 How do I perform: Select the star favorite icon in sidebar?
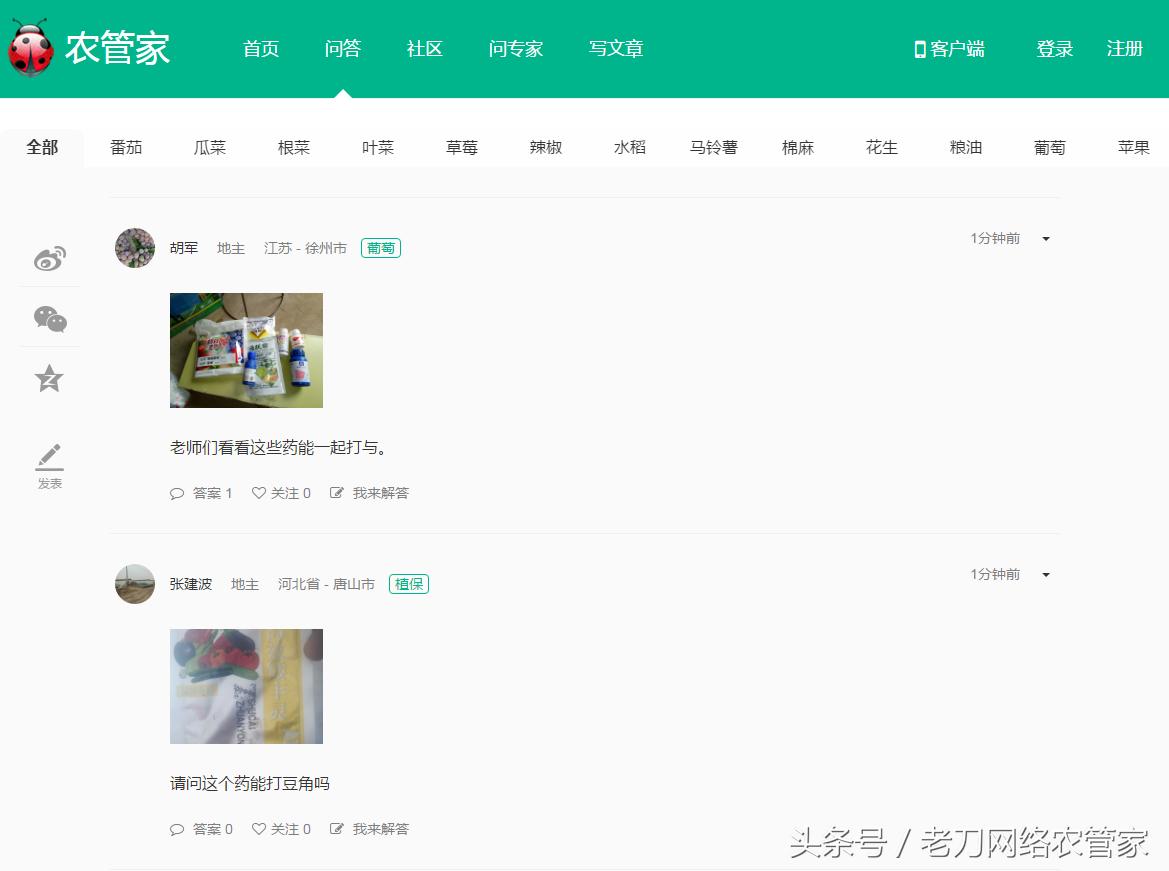(x=49, y=378)
